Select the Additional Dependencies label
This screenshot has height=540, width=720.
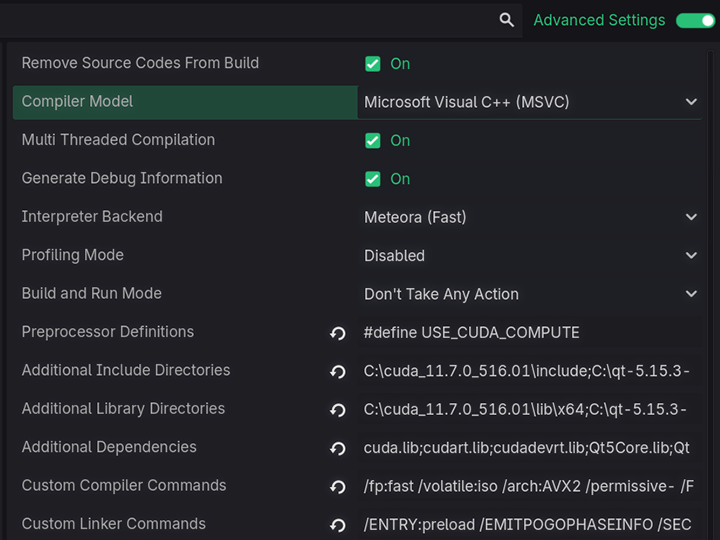coord(109,447)
